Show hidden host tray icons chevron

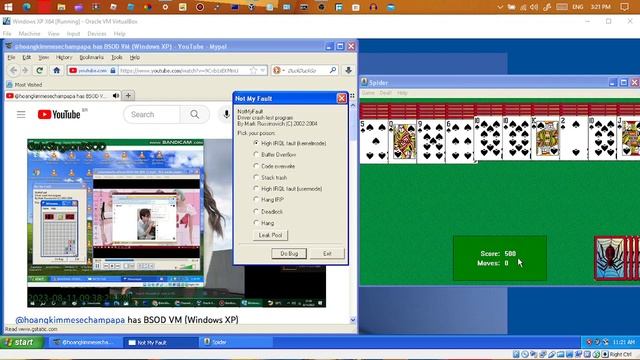tap(500, 7)
